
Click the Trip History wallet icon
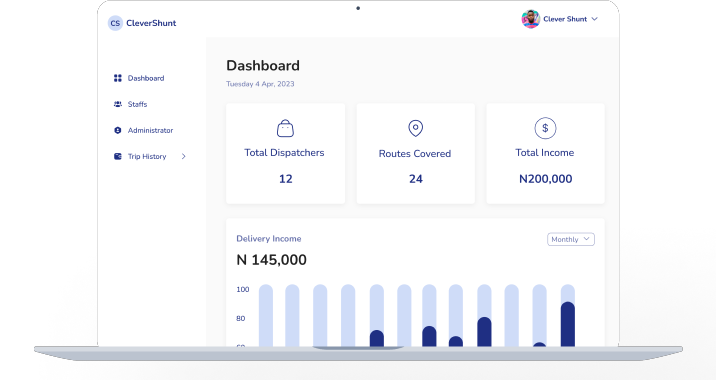pos(118,156)
